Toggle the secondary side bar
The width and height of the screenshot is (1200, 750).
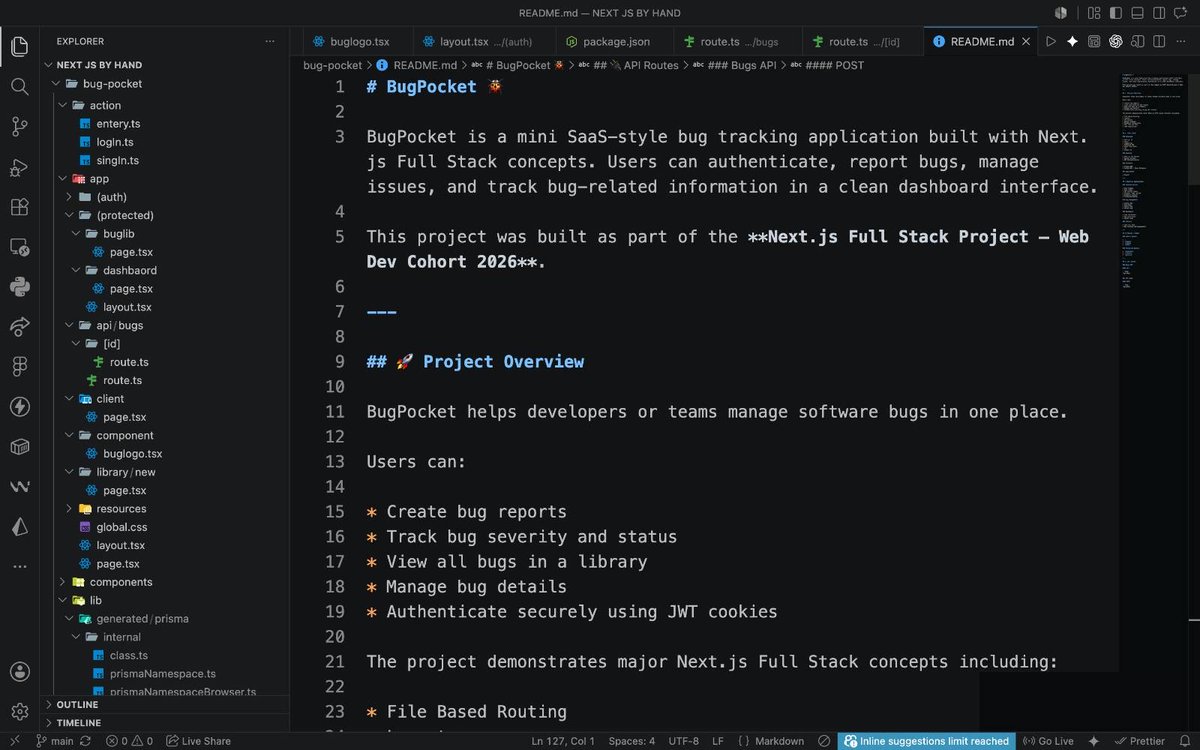point(1161,13)
